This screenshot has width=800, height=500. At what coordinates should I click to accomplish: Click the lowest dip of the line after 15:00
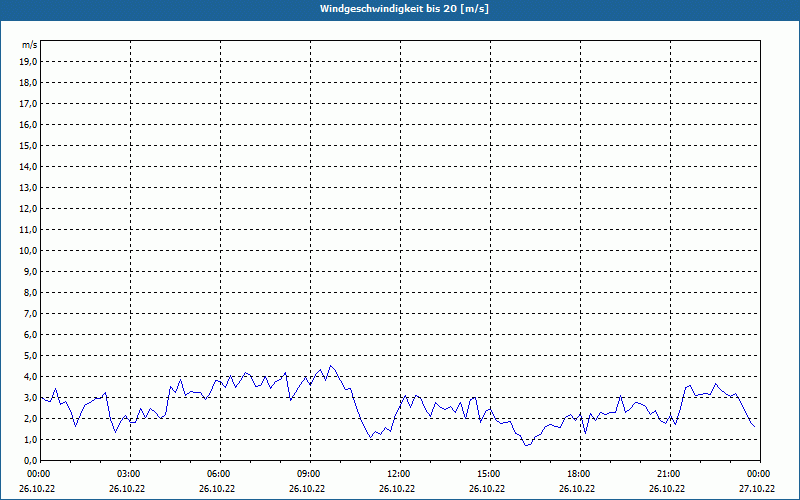(526, 445)
